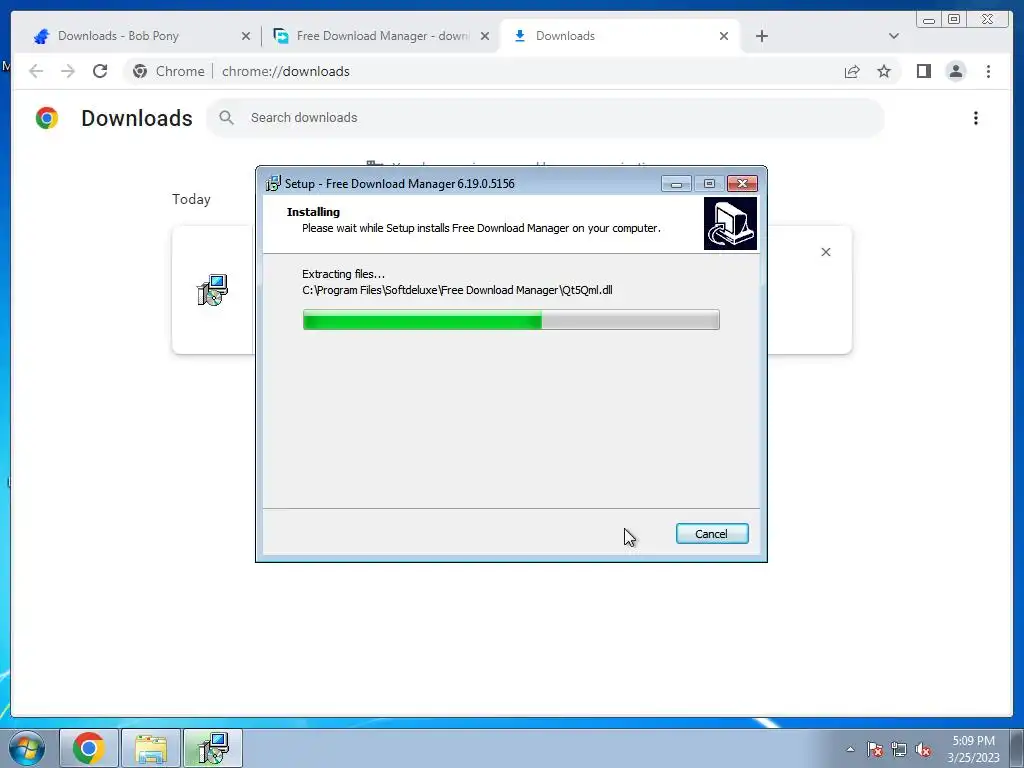Click the Setup title bar installer icon
This screenshot has width=1024, height=768.
click(273, 184)
